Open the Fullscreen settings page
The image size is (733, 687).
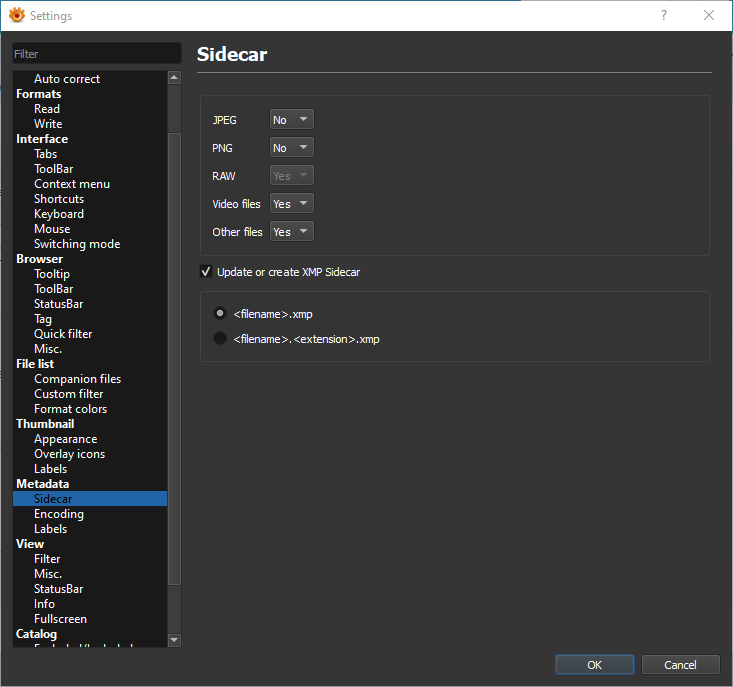[x=60, y=619]
